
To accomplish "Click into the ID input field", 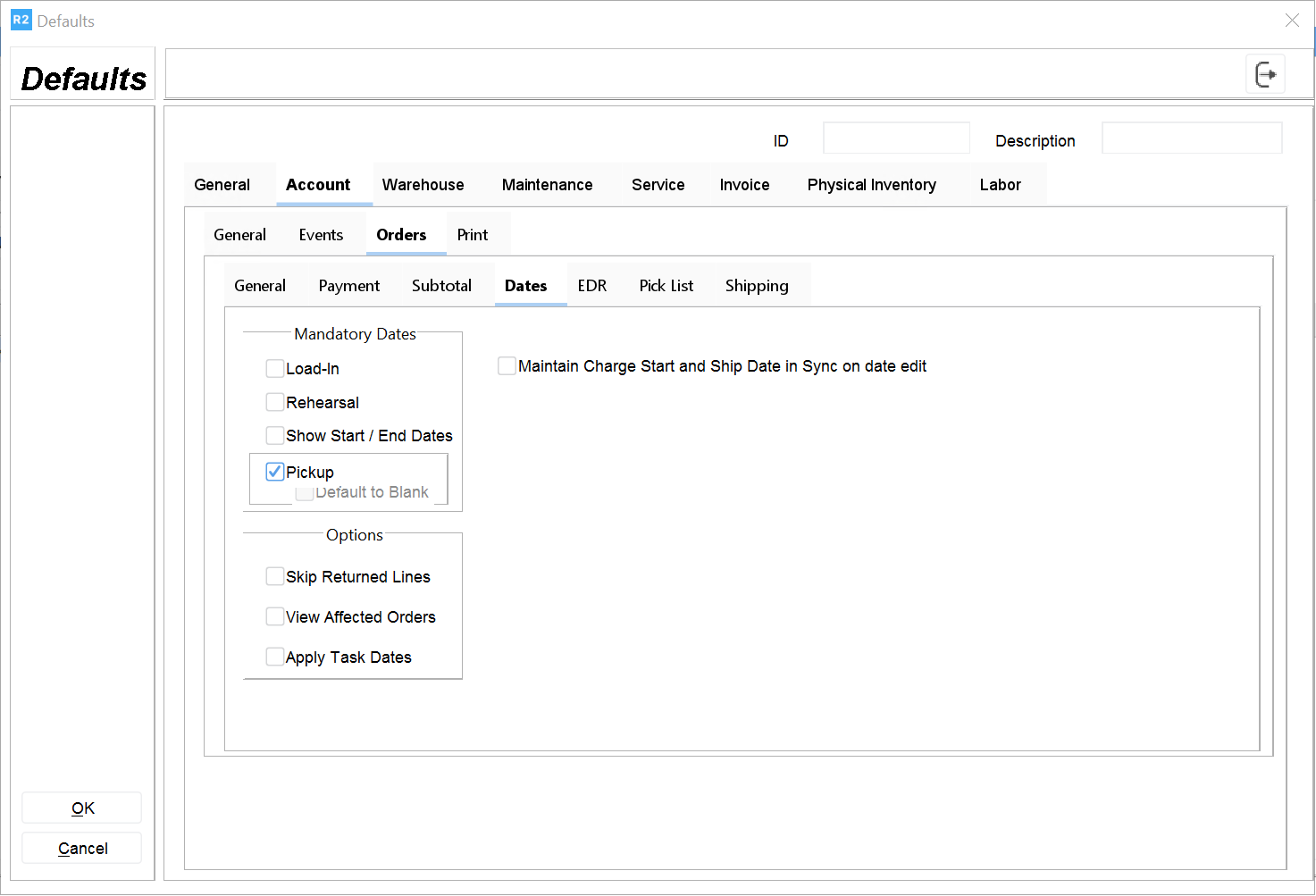I will click(896, 138).
